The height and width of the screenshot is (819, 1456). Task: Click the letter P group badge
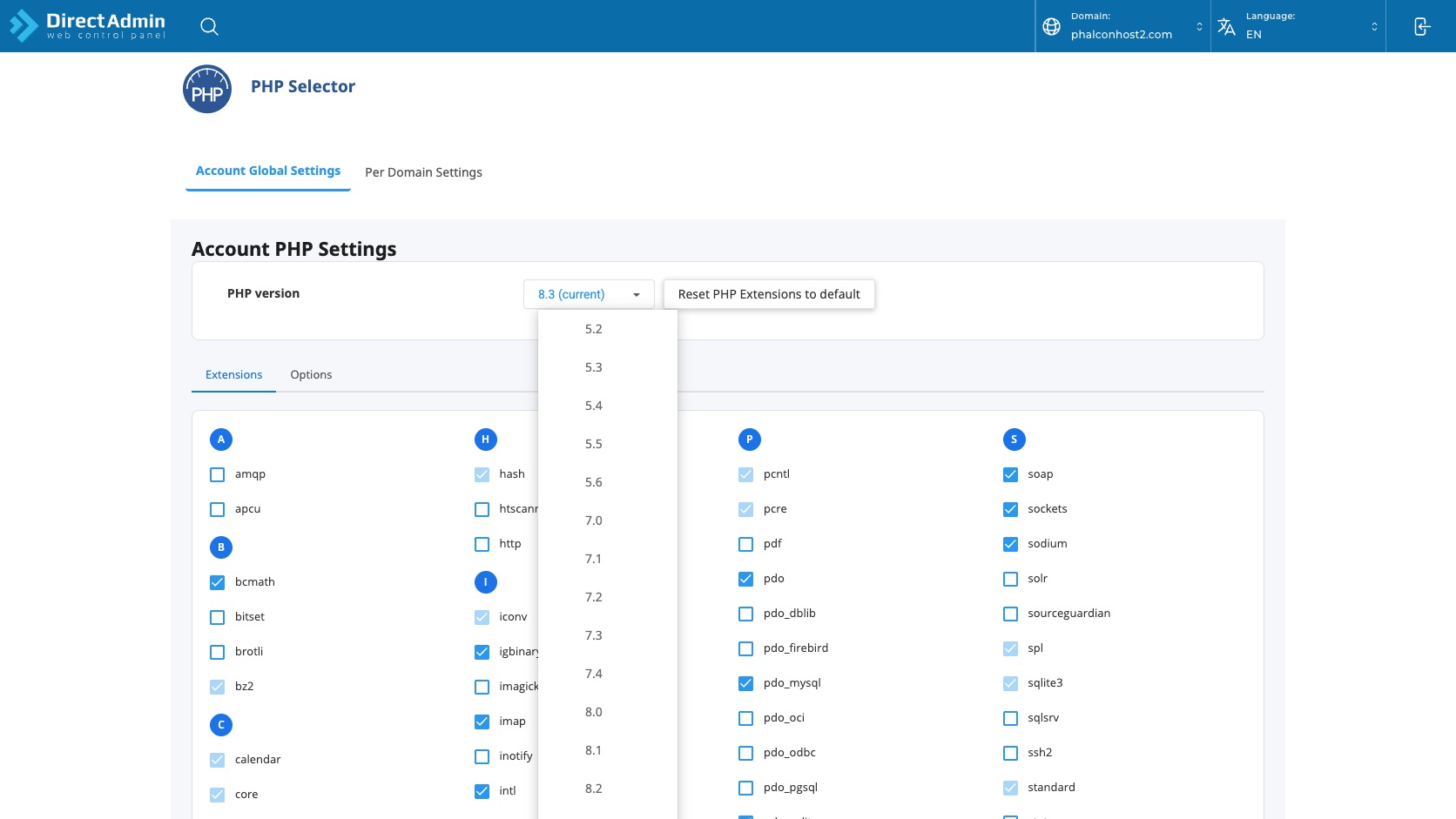click(750, 440)
